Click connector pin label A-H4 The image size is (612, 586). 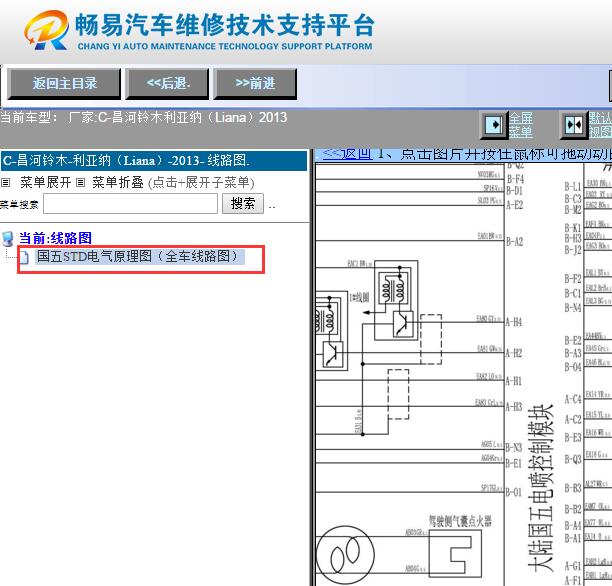coord(514,322)
